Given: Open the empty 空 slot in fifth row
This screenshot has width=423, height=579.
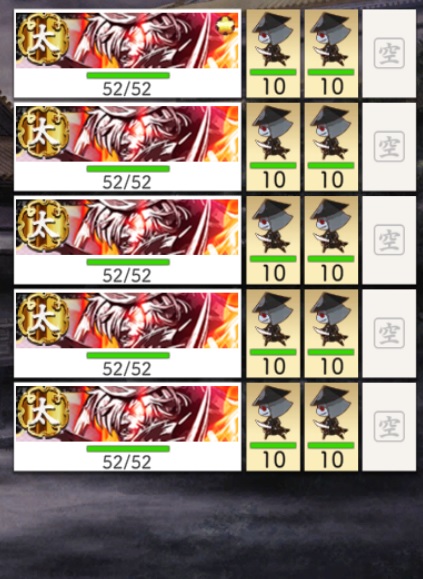Looking at the screenshot, I should [x=389, y=427].
